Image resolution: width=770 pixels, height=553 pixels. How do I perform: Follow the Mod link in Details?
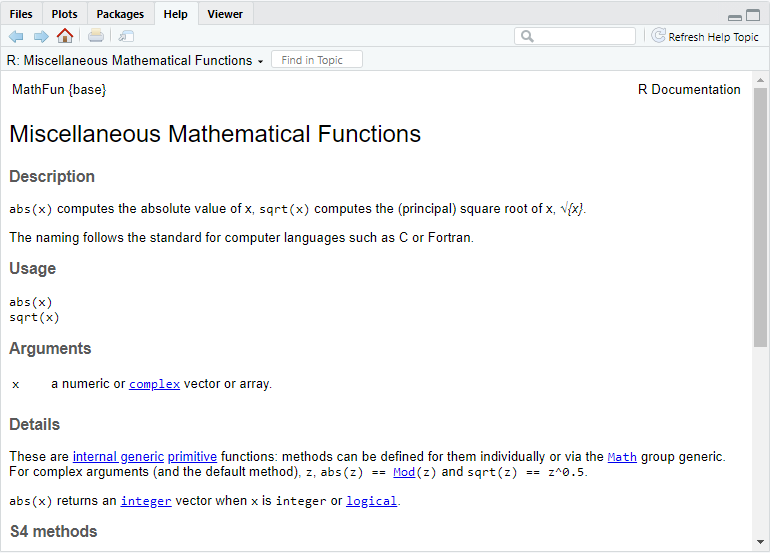(x=404, y=472)
